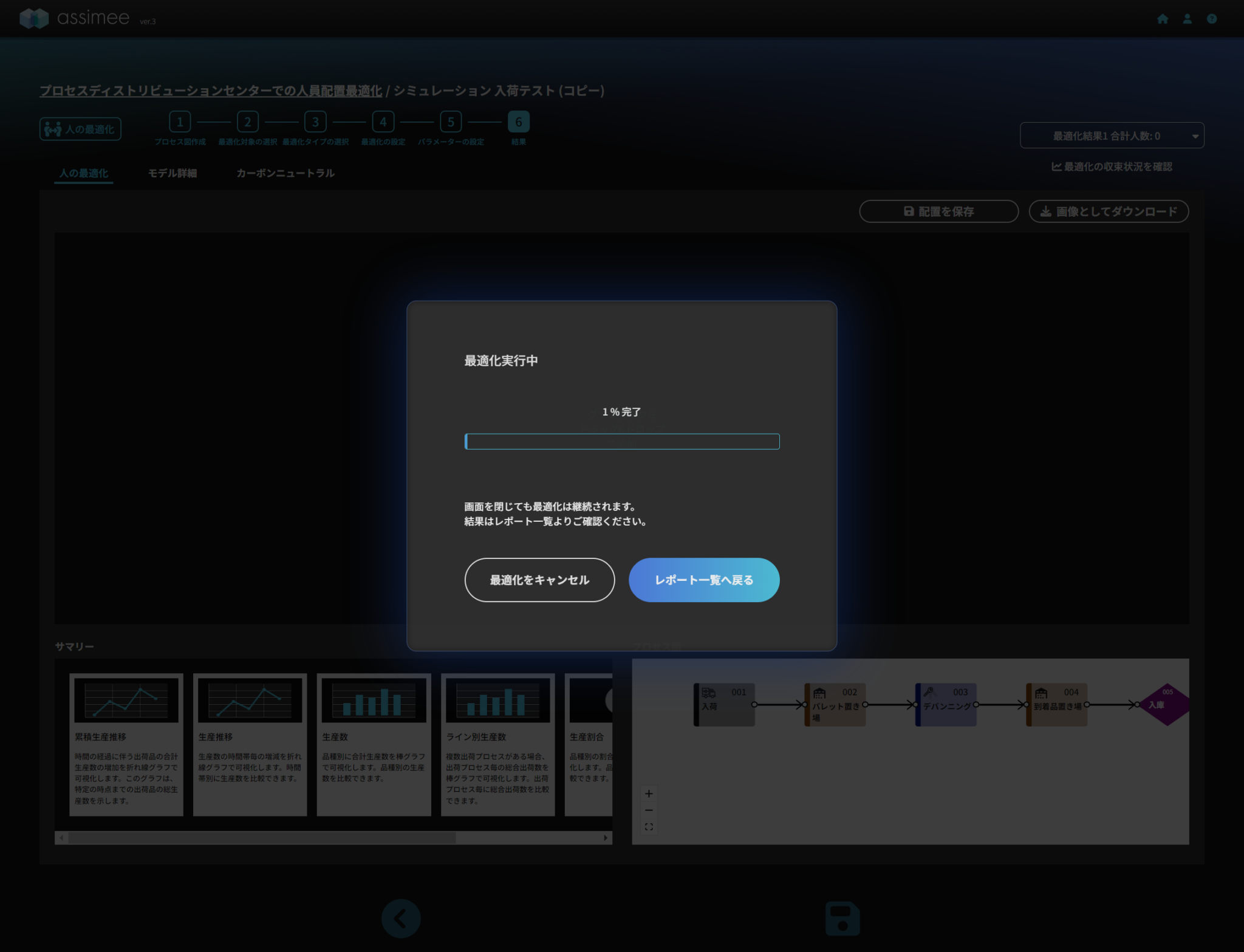1244x952 pixels.
Task: Click レポート一覧へ戻る button
Action: (704, 580)
